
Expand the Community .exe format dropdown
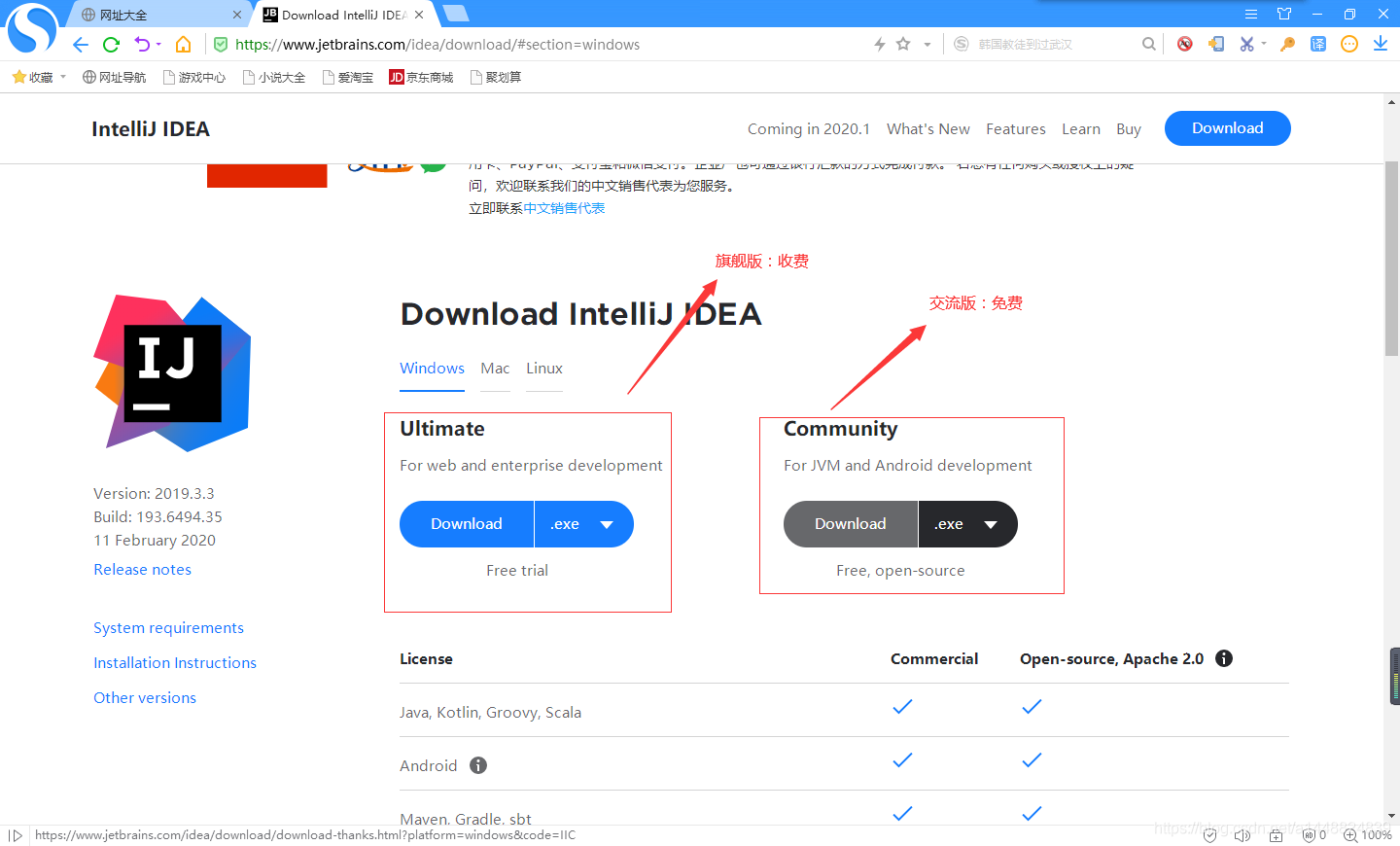coord(968,524)
